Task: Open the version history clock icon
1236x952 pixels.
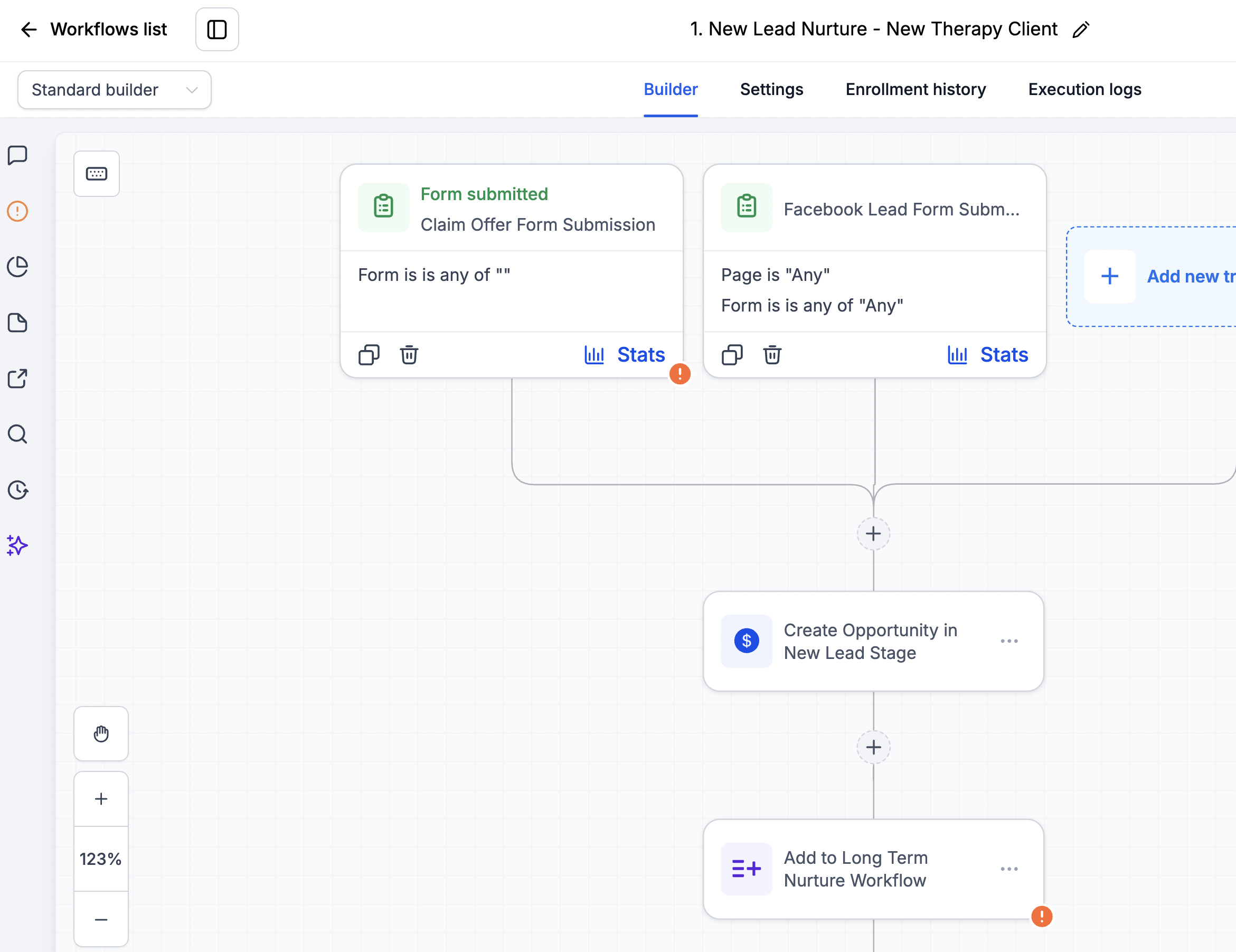Action: coord(17,490)
